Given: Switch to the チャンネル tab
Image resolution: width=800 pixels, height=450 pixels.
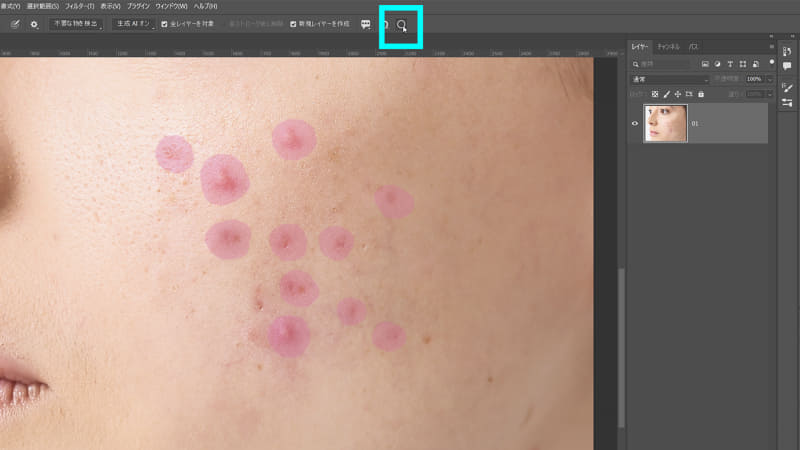Looking at the screenshot, I should point(668,47).
